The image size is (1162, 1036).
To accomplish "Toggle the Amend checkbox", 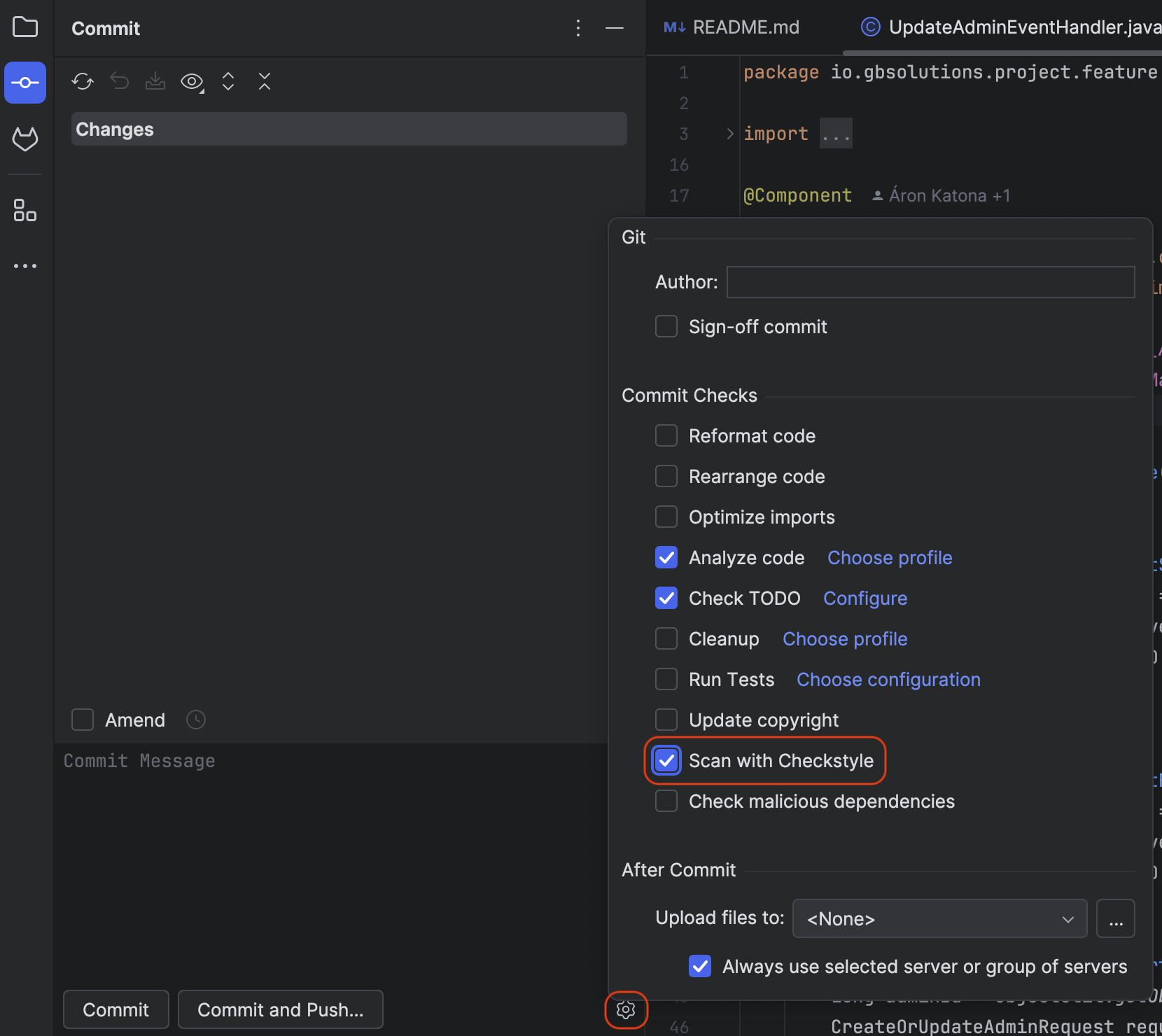I will click(83, 720).
